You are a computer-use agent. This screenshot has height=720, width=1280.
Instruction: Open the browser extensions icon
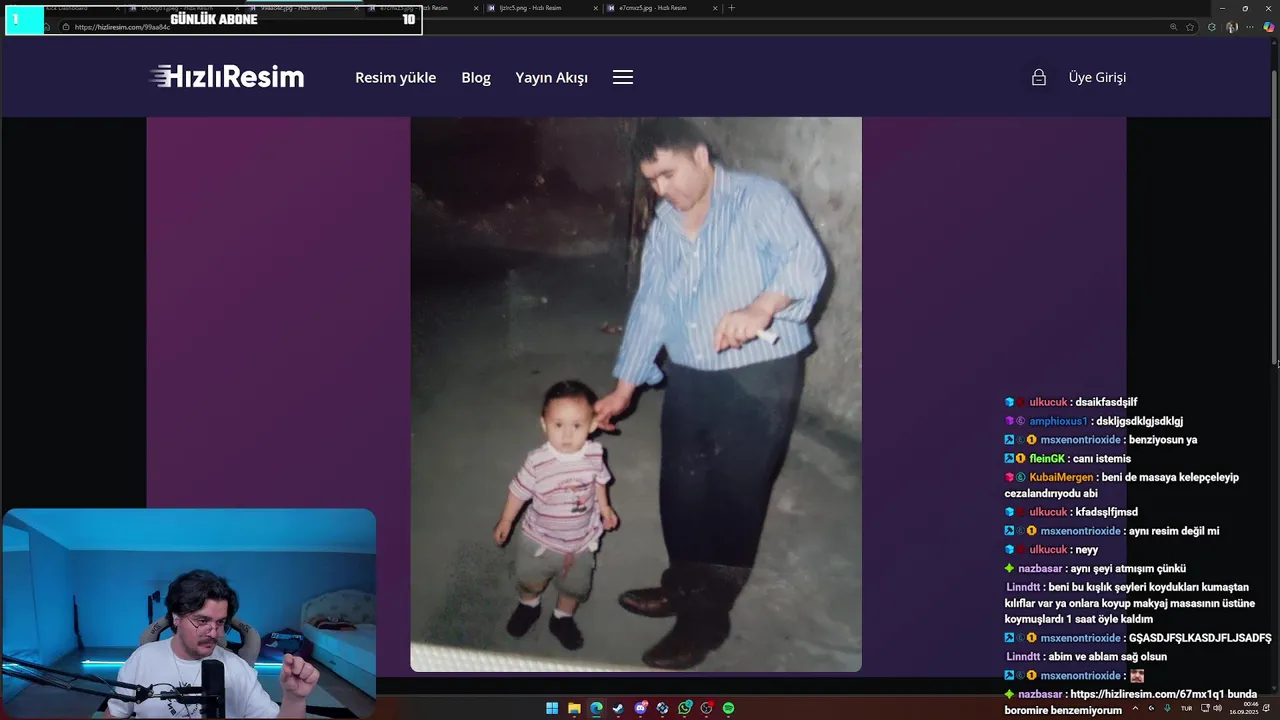(1211, 27)
